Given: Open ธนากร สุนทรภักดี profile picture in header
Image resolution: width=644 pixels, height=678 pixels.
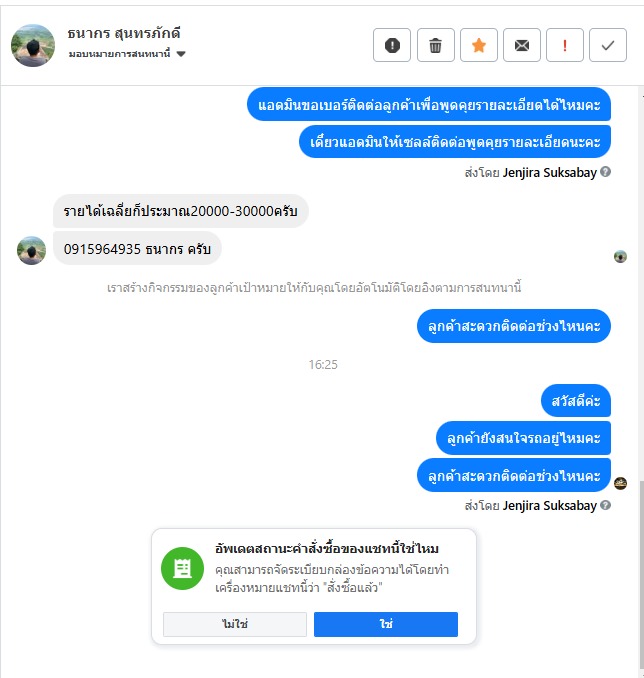Looking at the screenshot, I should (x=33, y=45).
